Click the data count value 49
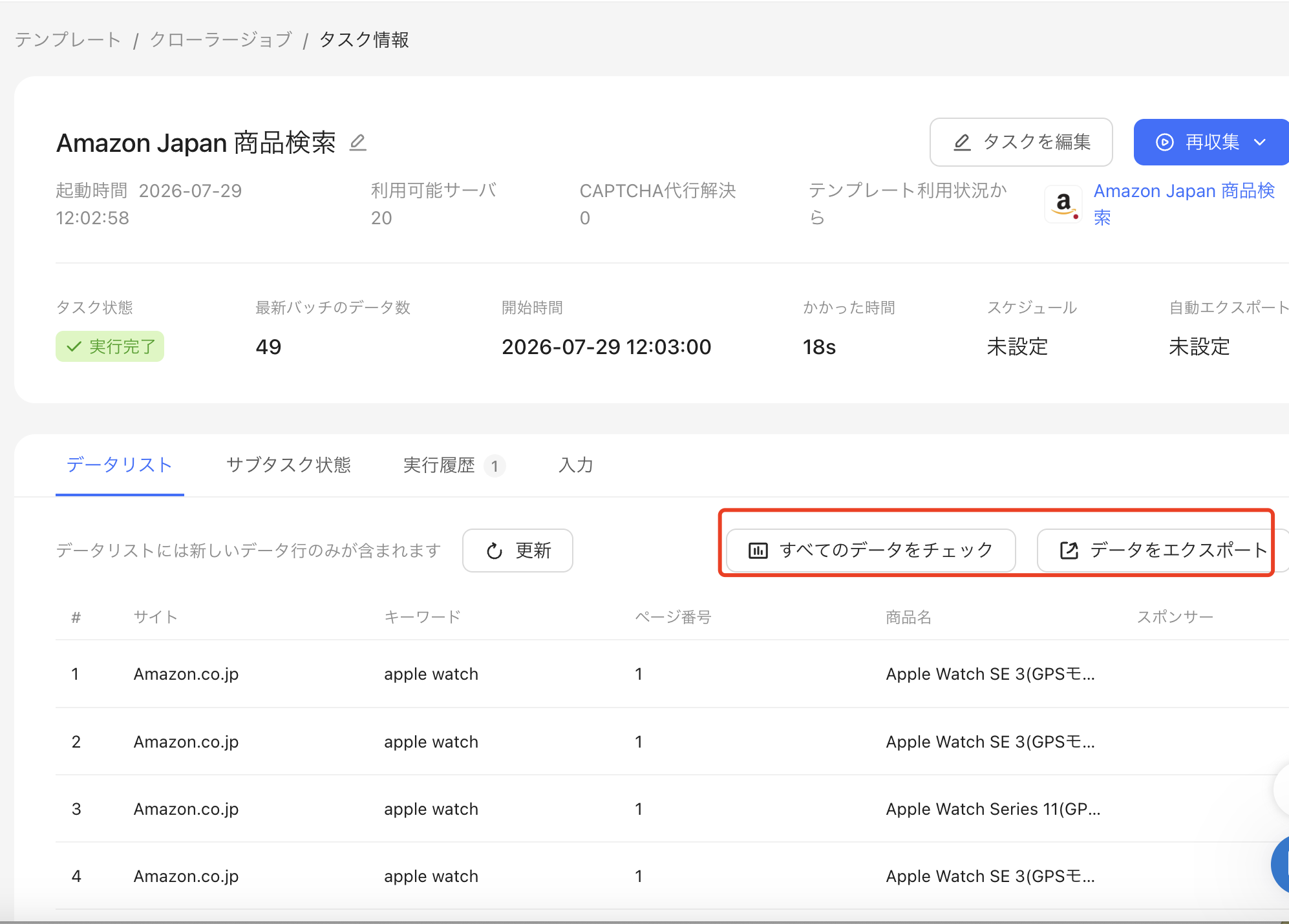Image resolution: width=1289 pixels, height=924 pixels. click(268, 347)
